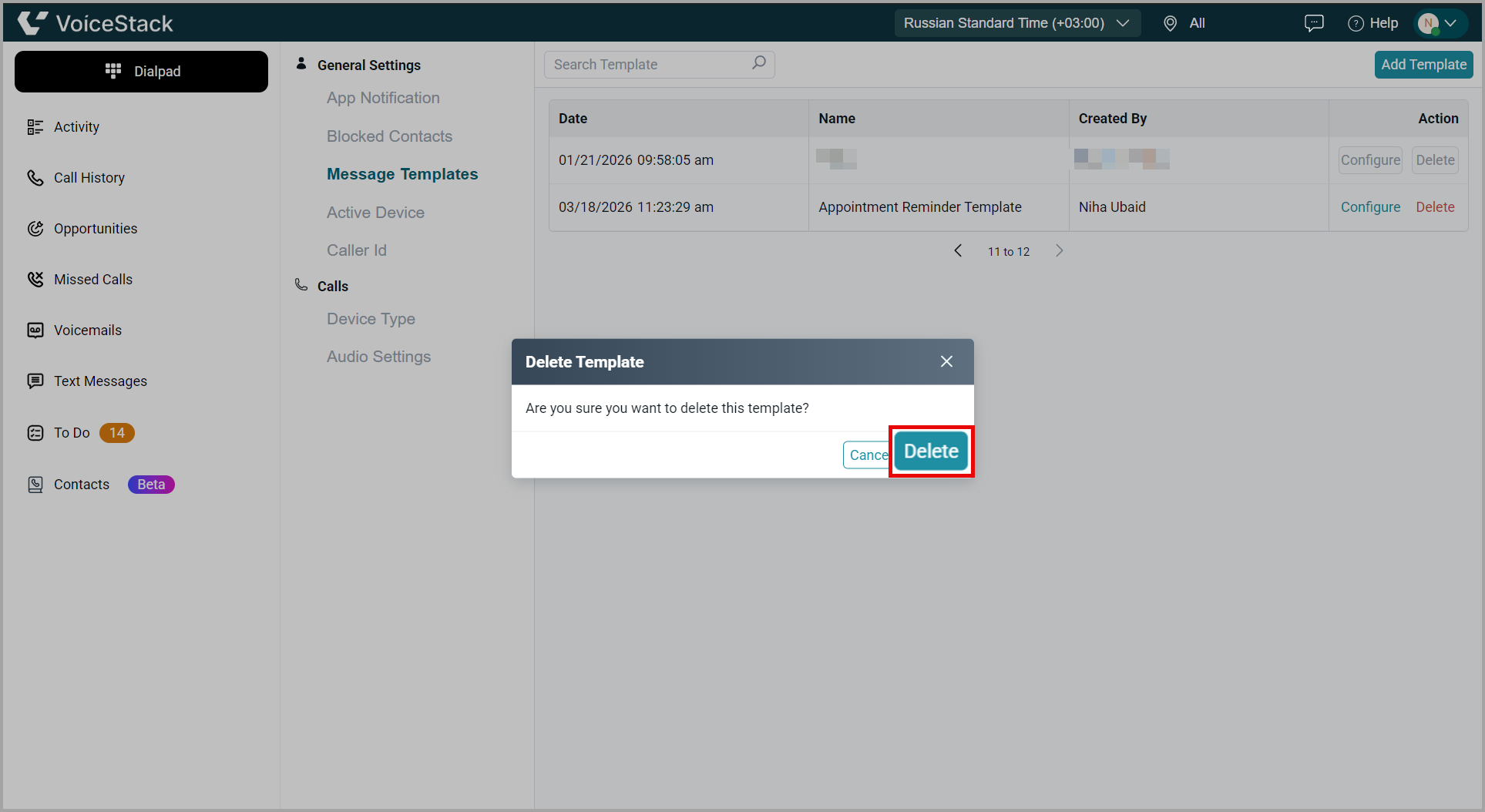Click the Help question mark icon
The height and width of the screenshot is (812, 1485).
coord(1356,24)
